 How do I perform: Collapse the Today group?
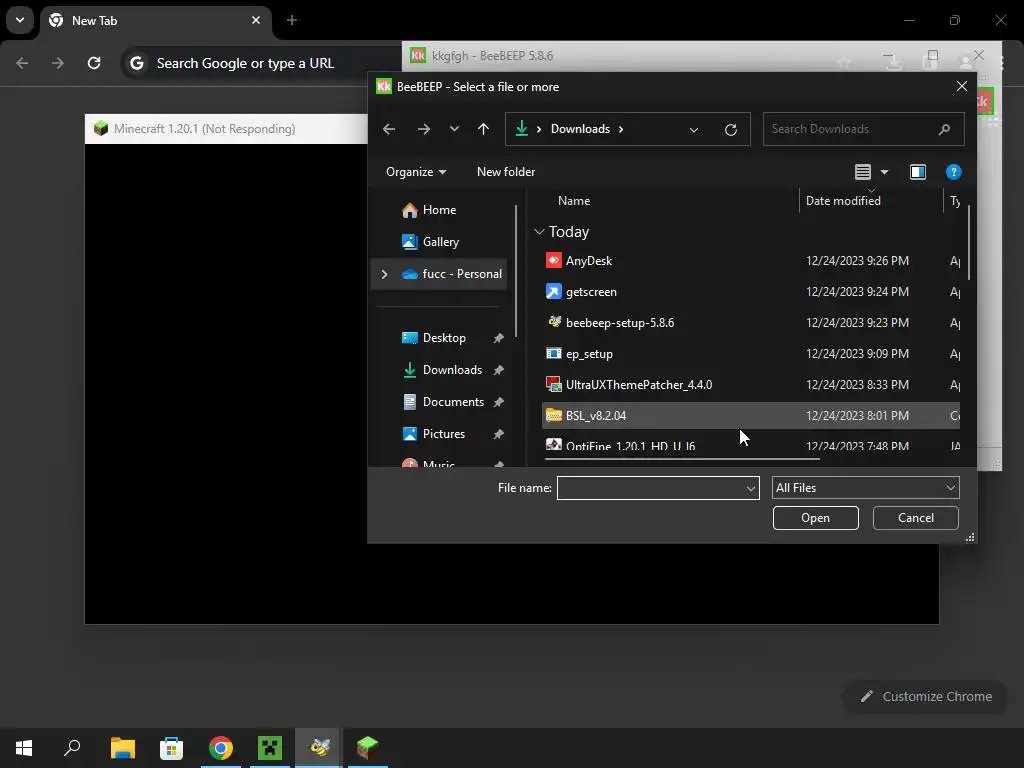click(539, 232)
